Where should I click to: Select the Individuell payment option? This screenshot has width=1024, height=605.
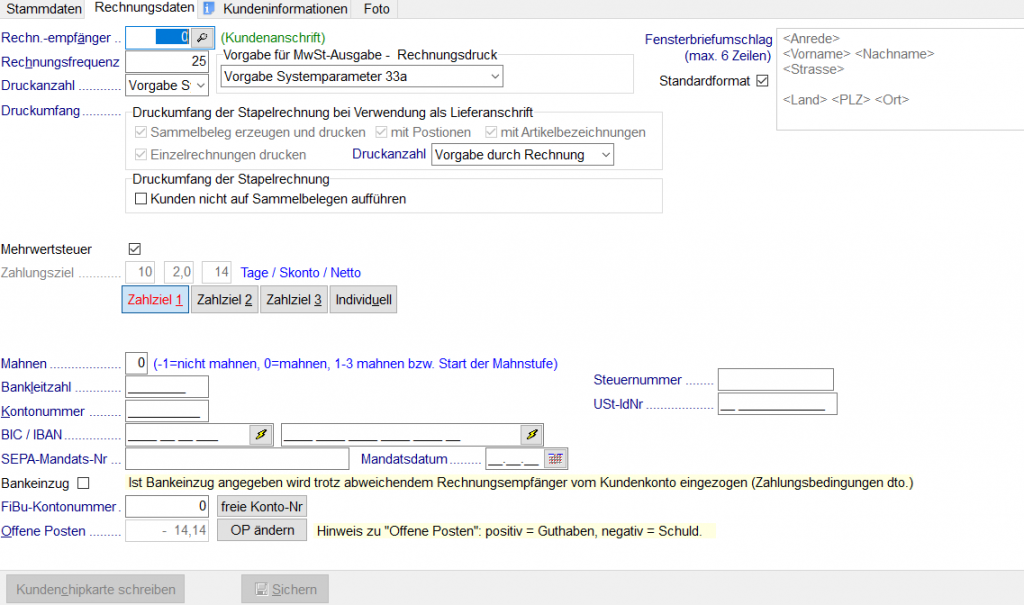coord(364,299)
